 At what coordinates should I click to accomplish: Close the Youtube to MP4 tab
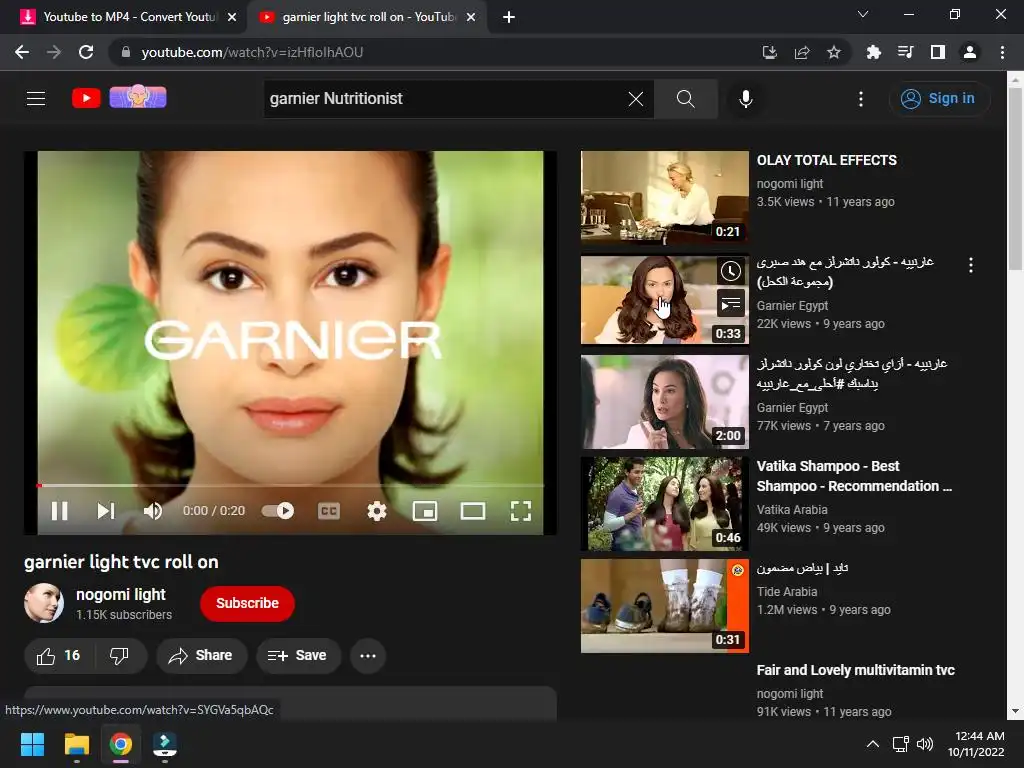pos(232,17)
